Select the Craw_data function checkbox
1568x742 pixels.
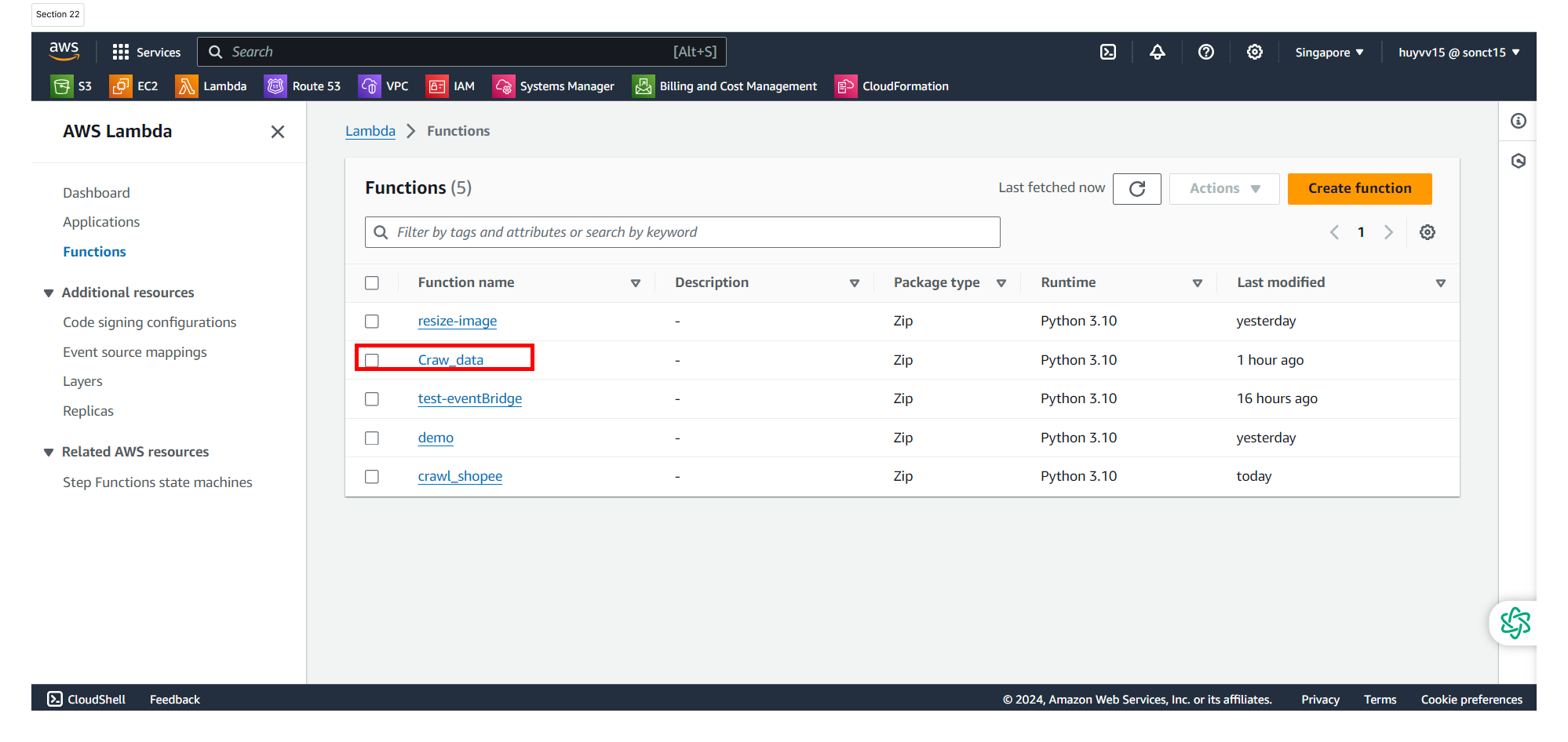(372, 360)
